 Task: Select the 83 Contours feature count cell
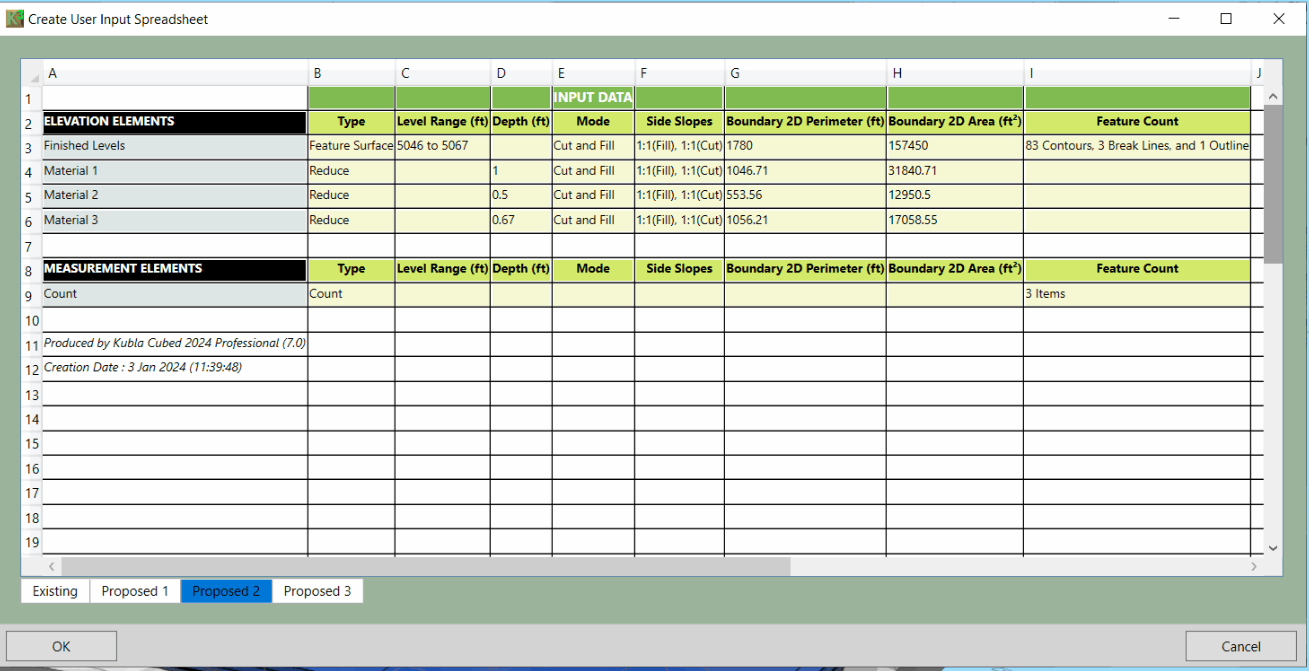tap(1137, 146)
